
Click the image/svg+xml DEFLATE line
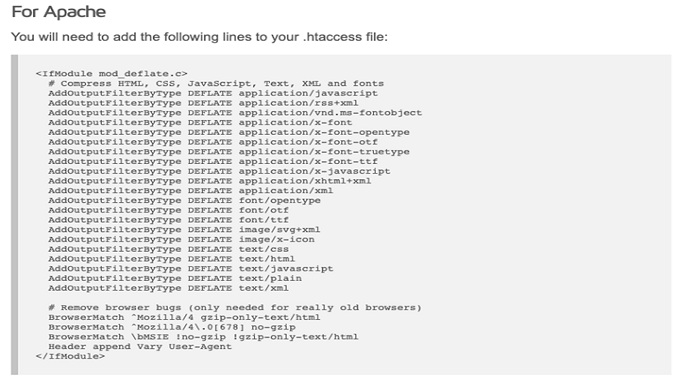184,229
